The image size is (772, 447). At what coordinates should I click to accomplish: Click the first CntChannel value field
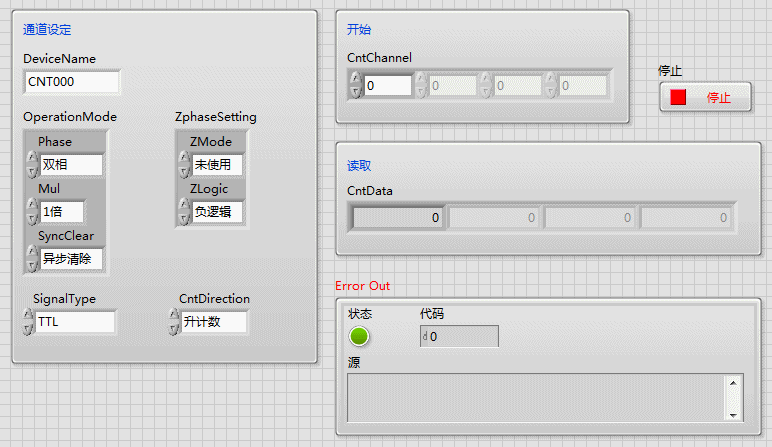coord(387,86)
